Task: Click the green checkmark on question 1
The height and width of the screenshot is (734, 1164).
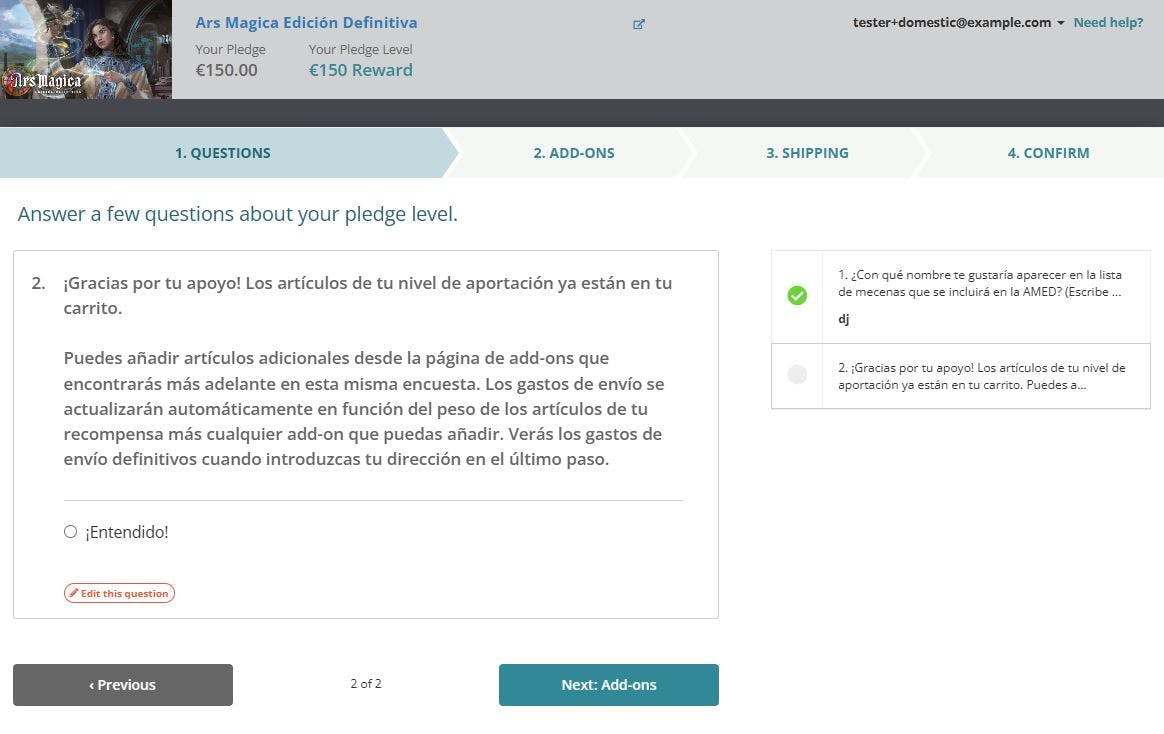Action: [797, 295]
